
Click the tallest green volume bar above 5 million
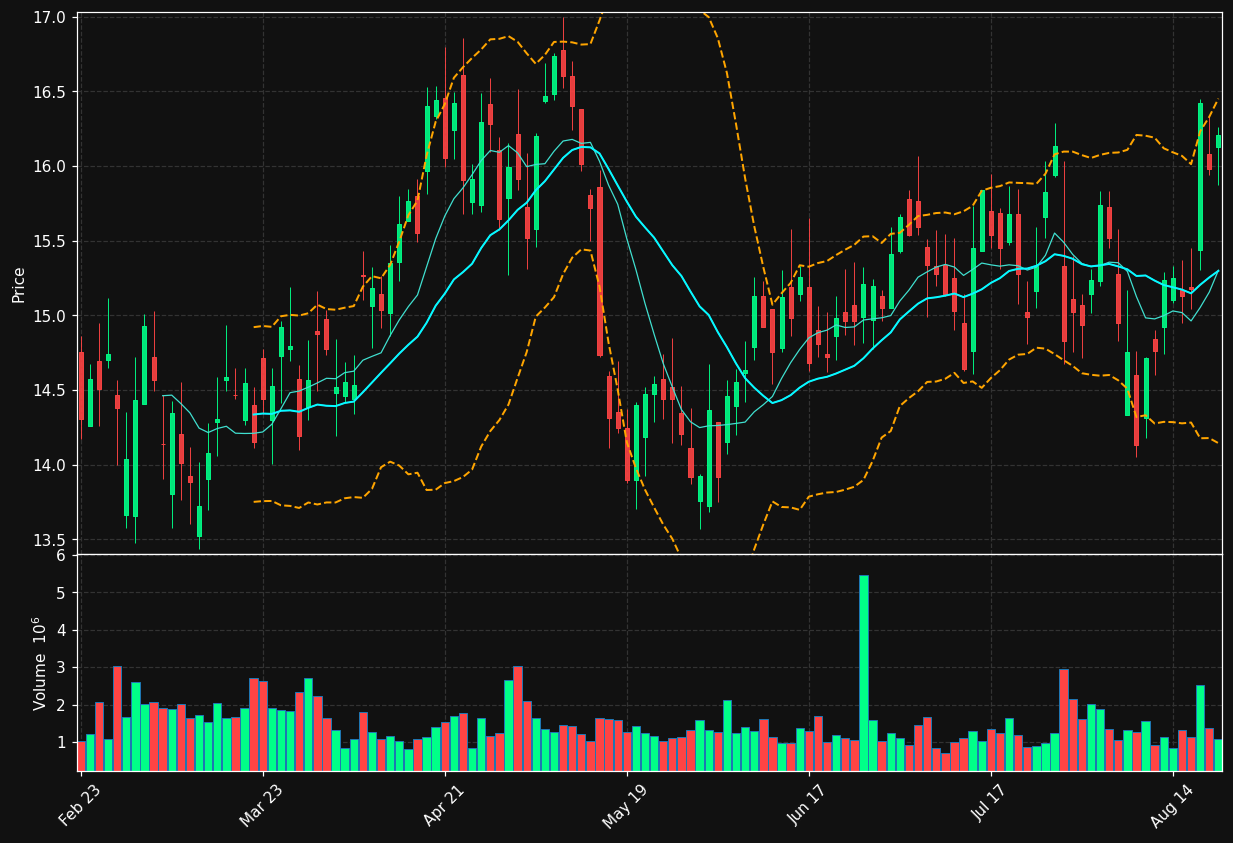click(864, 673)
